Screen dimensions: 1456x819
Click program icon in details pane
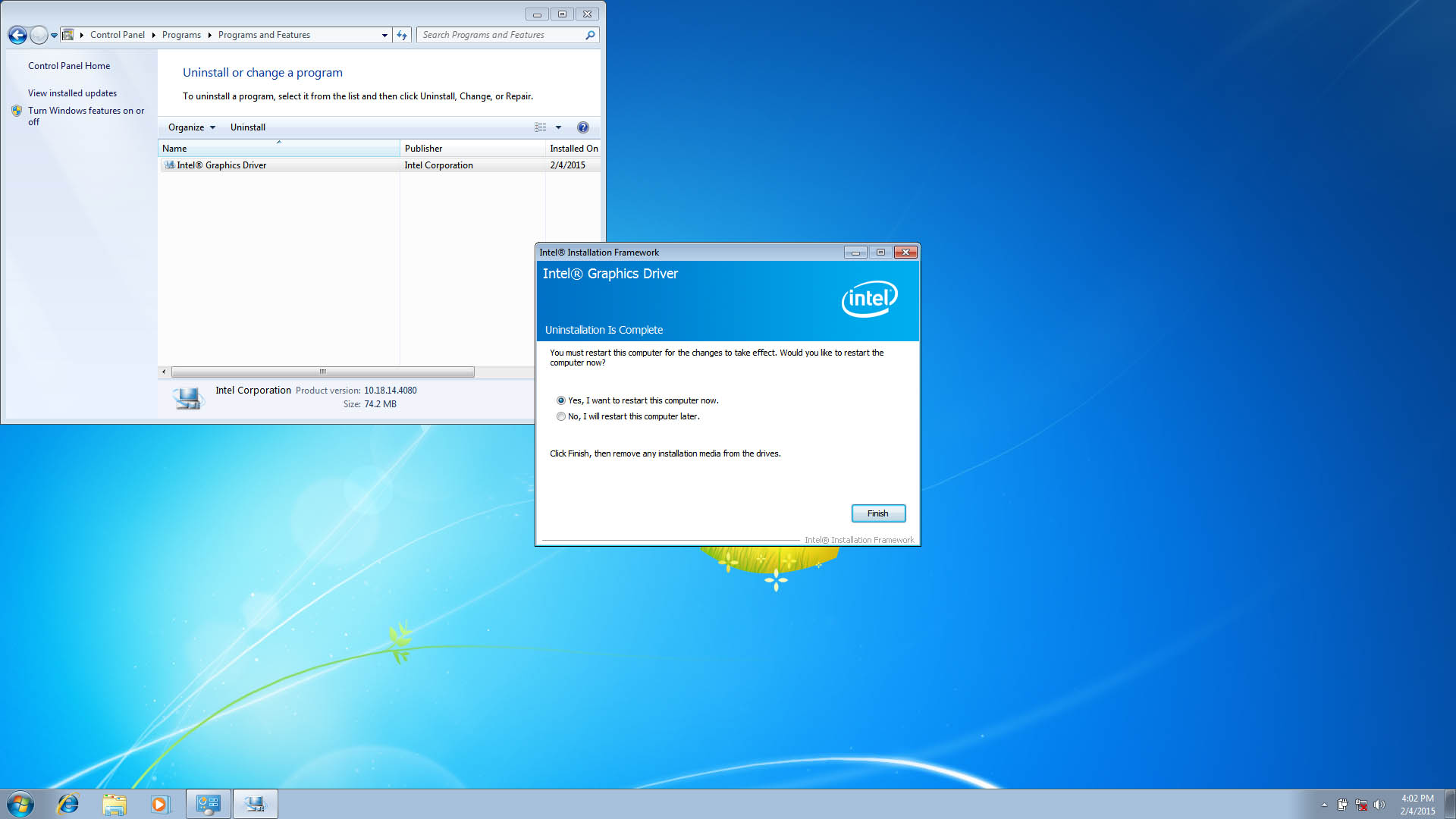pos(187,397)
